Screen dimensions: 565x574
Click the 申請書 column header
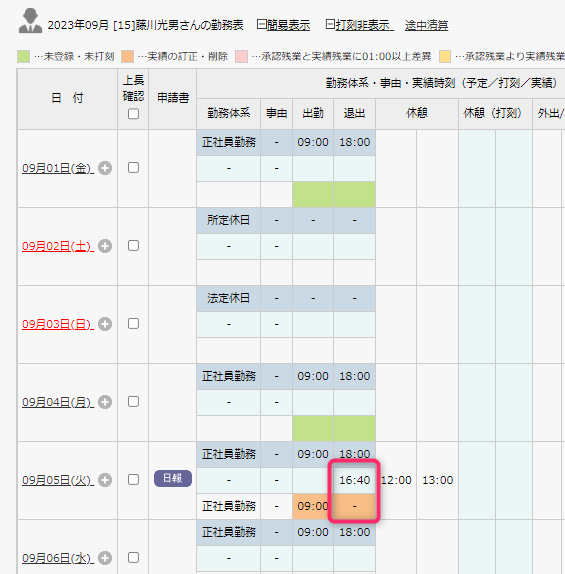pyautogui.click(x=173, y=98)
